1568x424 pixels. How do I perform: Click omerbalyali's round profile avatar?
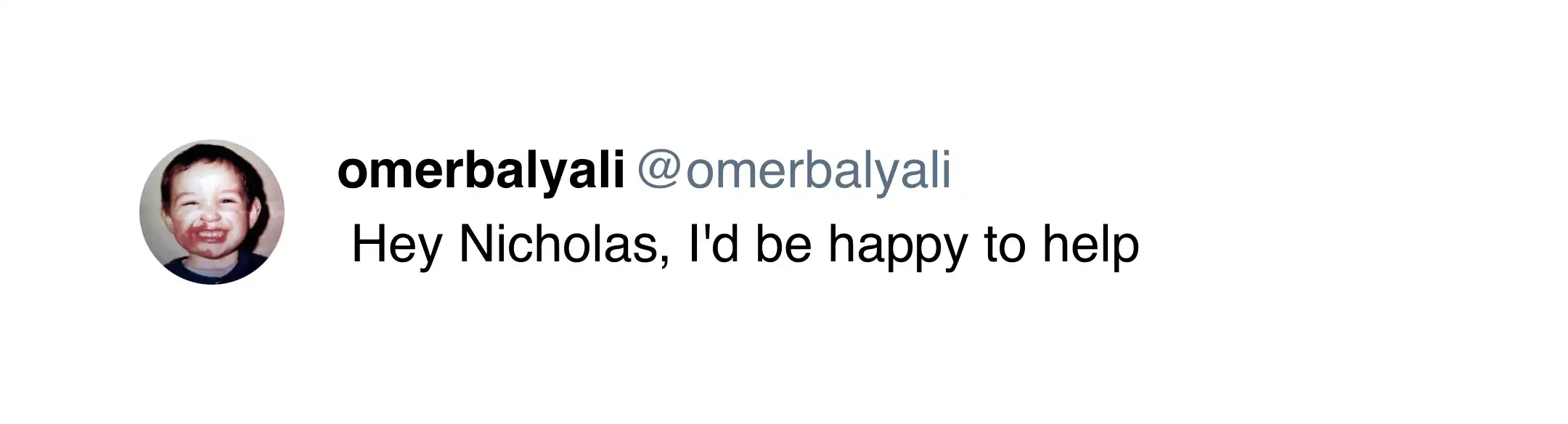(211, 212)
